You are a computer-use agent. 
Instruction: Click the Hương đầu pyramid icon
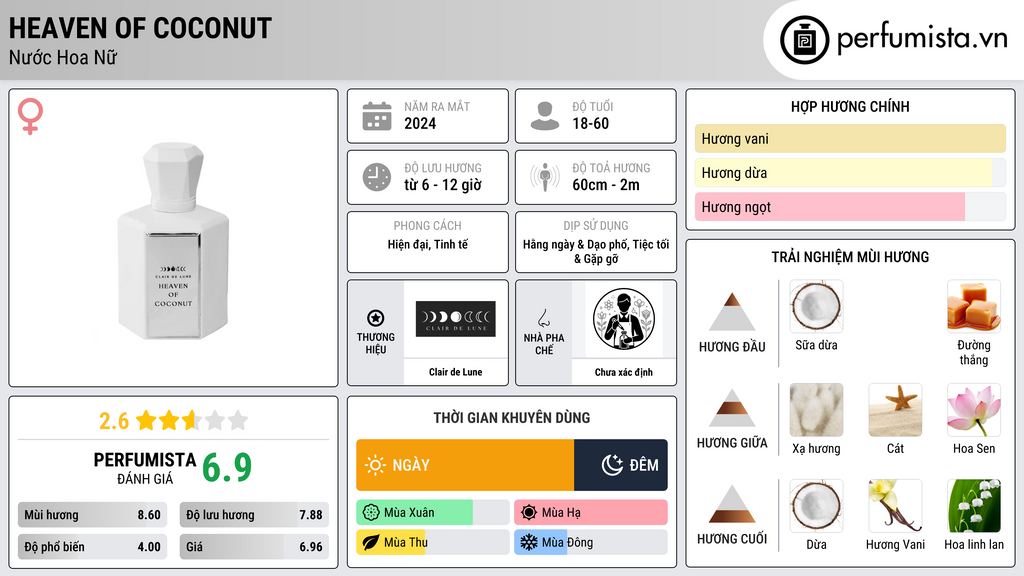coord(732,312)
